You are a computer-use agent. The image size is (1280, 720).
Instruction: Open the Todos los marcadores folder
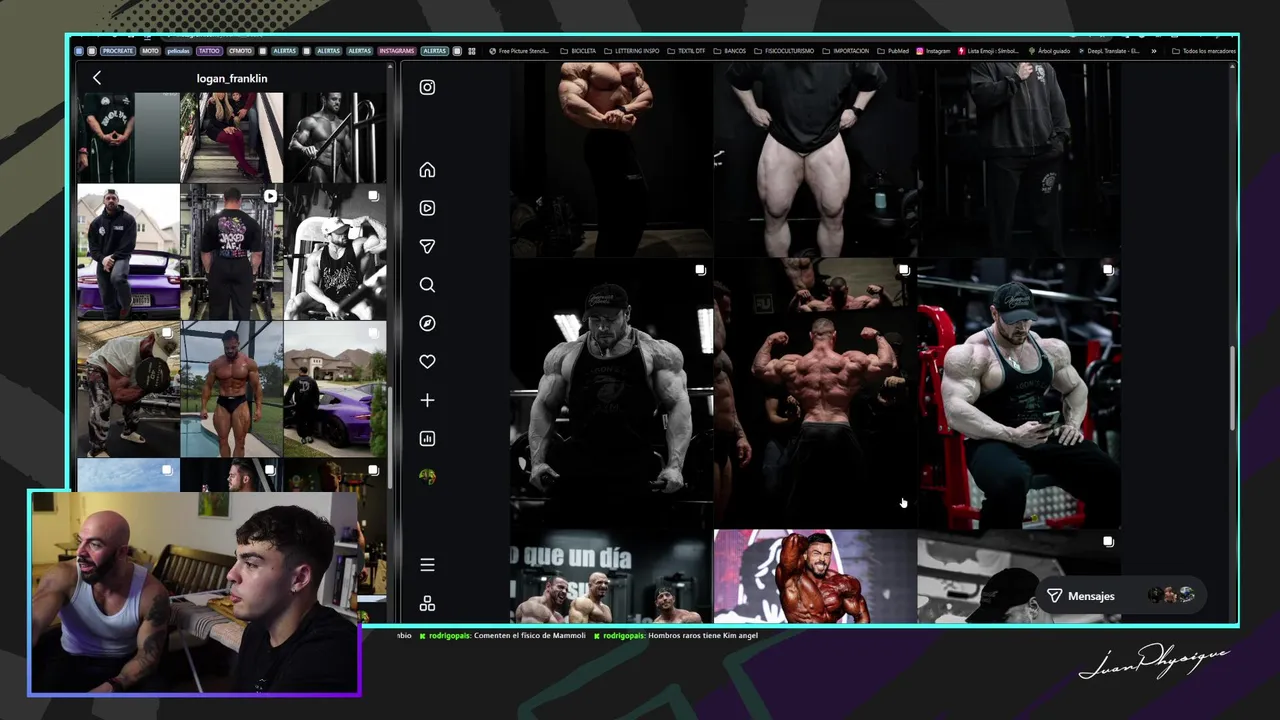coord(1204,51)
